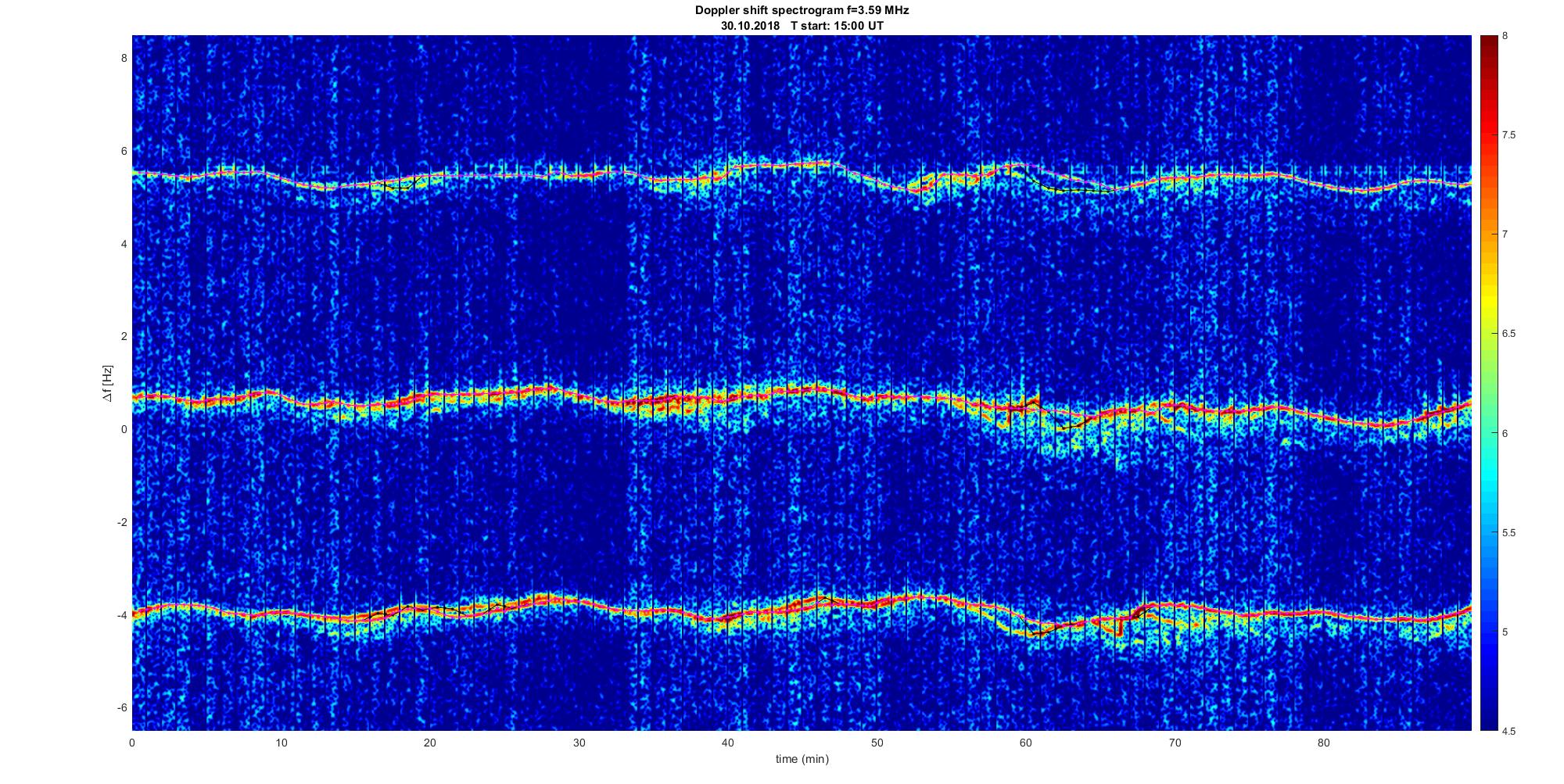Click the colorbar tick label 4.5
This screenshot has width=1564, height=784.
(x=1509, y=732)
